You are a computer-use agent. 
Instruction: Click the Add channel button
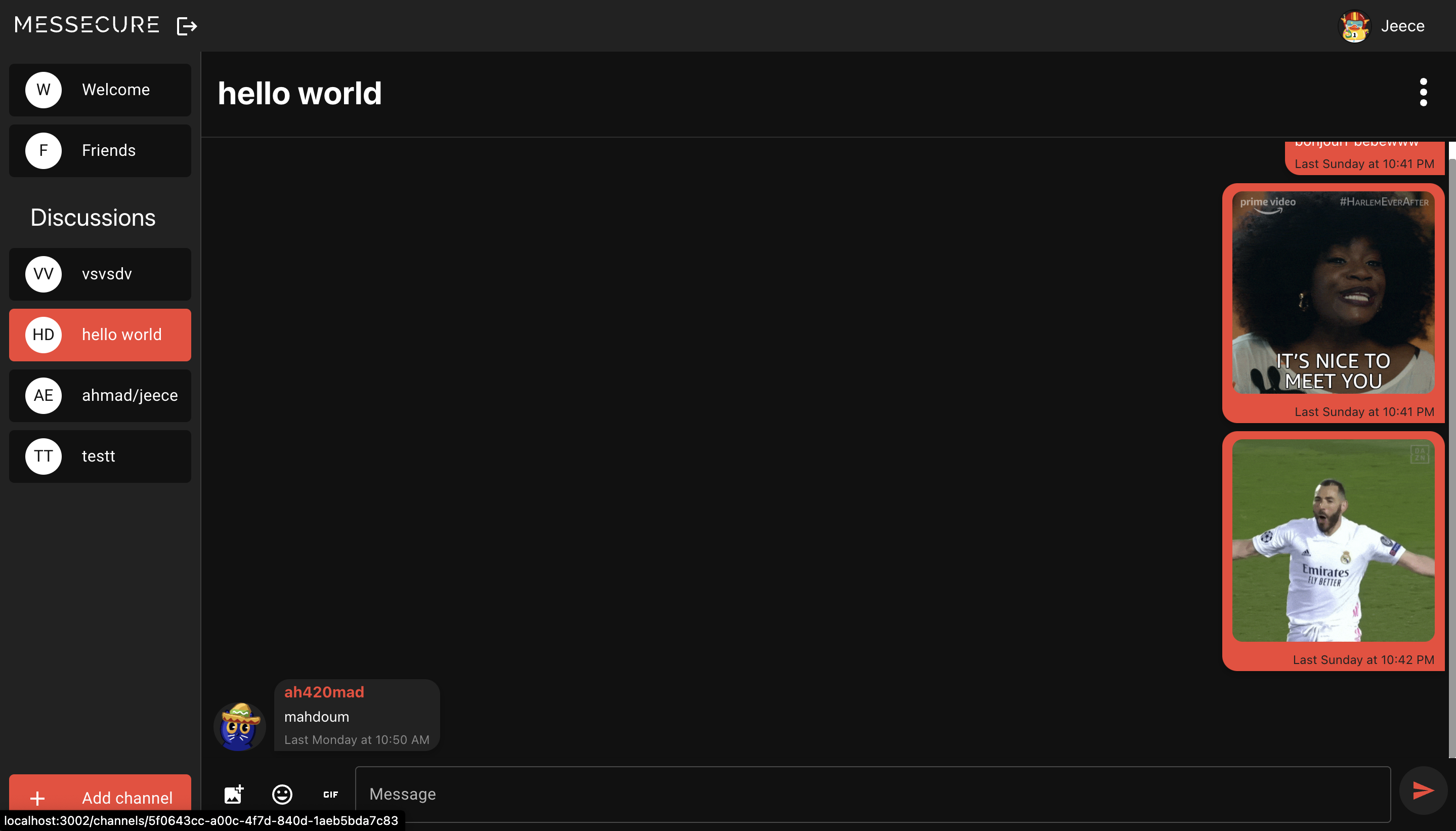(x=126, y=797)
